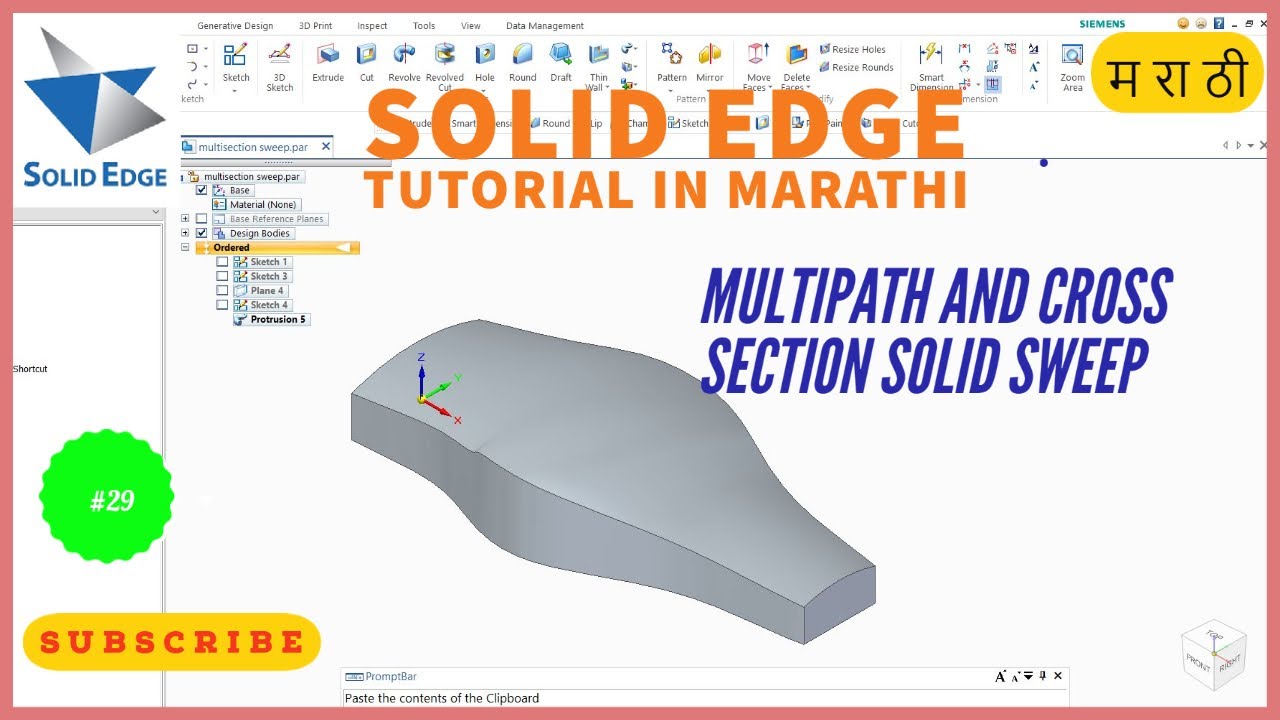Decrease PromptBar font size

(1014, 677)
